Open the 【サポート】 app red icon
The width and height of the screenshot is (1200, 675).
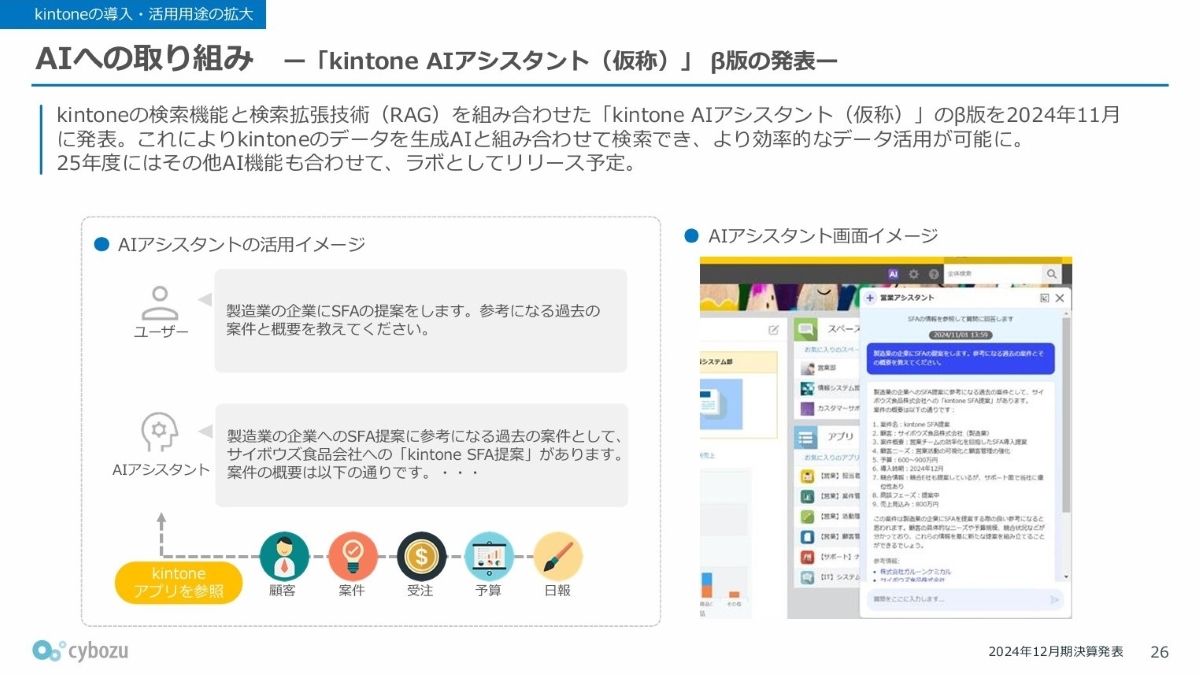pyautogui.click(x=807, y=557)
